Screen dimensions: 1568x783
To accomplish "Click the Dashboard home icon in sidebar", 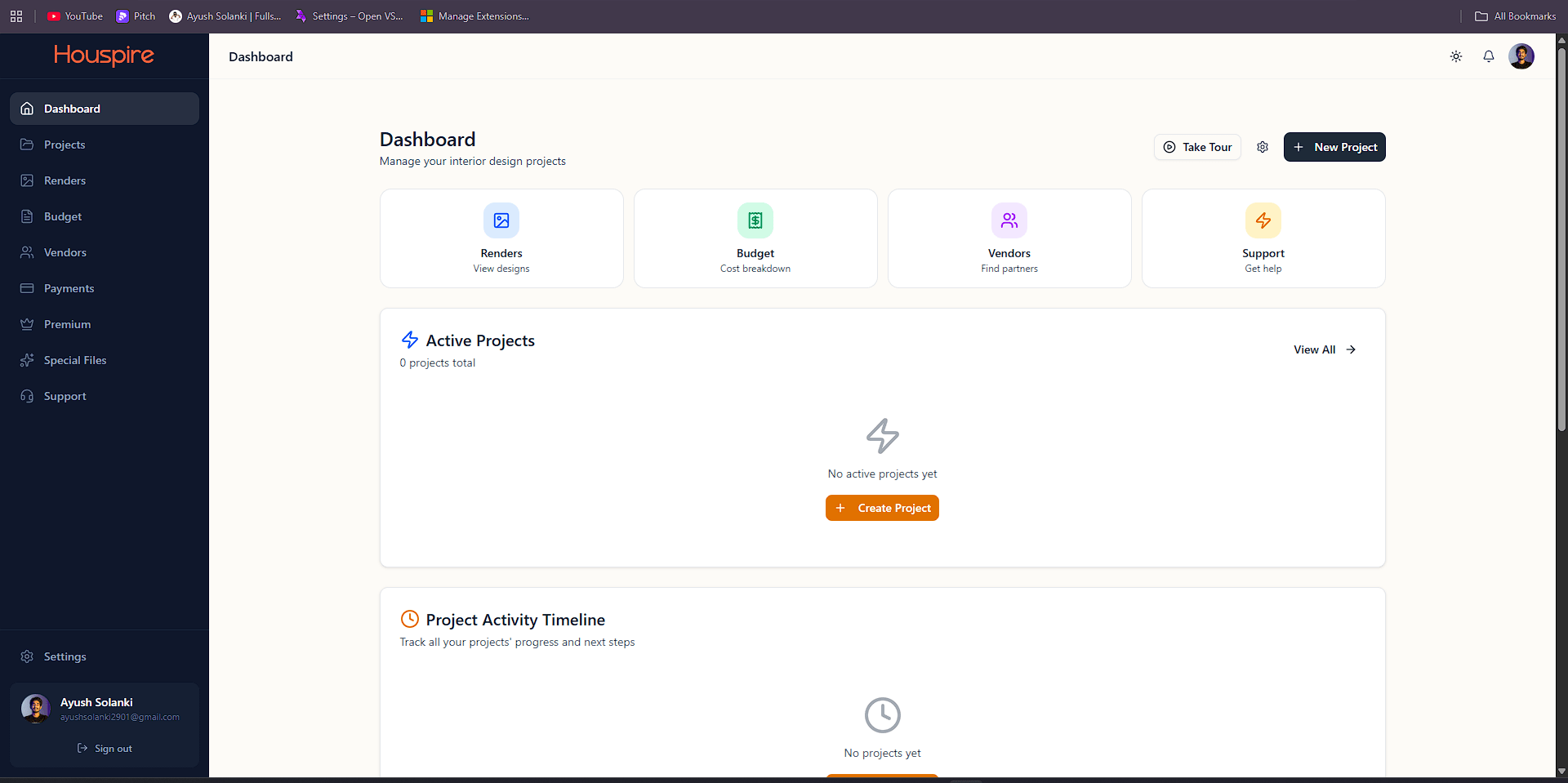I will (x=27, y=109).
